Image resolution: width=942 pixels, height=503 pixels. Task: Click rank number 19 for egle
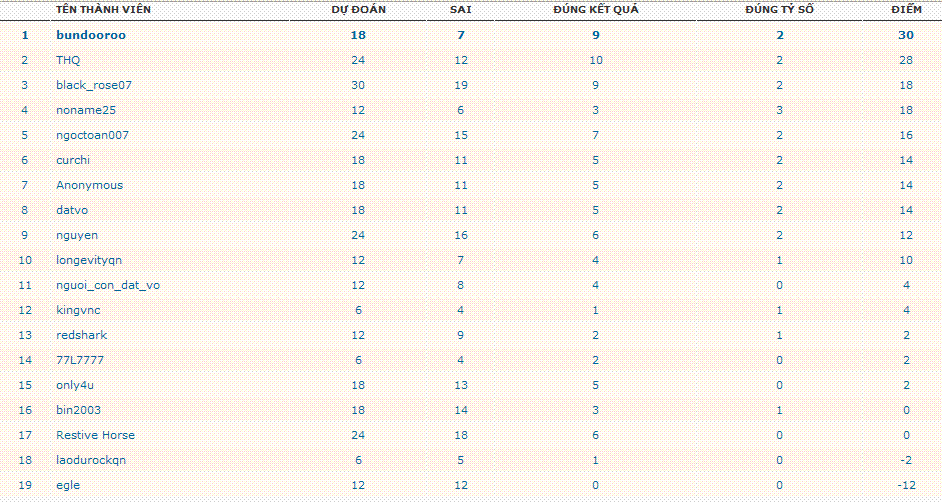coord(25,485)
